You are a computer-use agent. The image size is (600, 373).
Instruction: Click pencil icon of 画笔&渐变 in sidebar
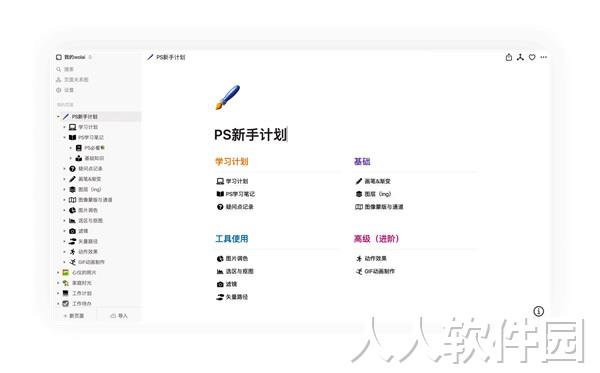(x=72, y=179)
